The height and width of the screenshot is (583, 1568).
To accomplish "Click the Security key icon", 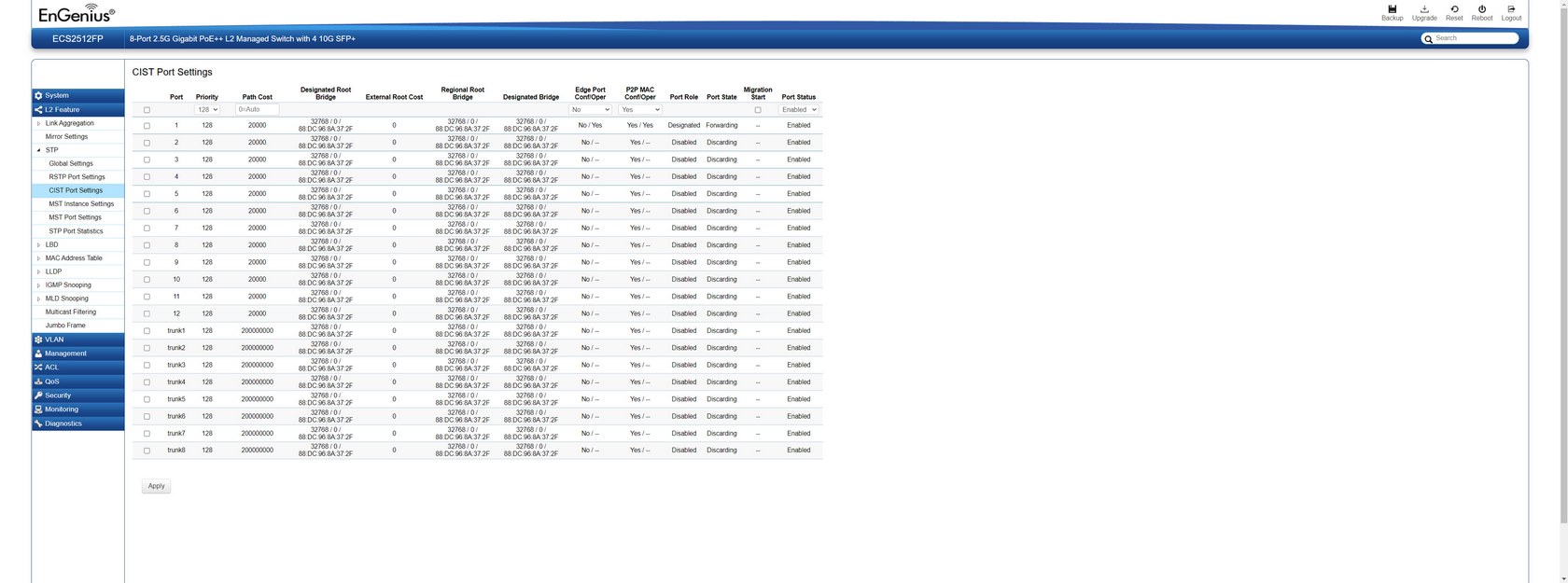I will (38, 396).
